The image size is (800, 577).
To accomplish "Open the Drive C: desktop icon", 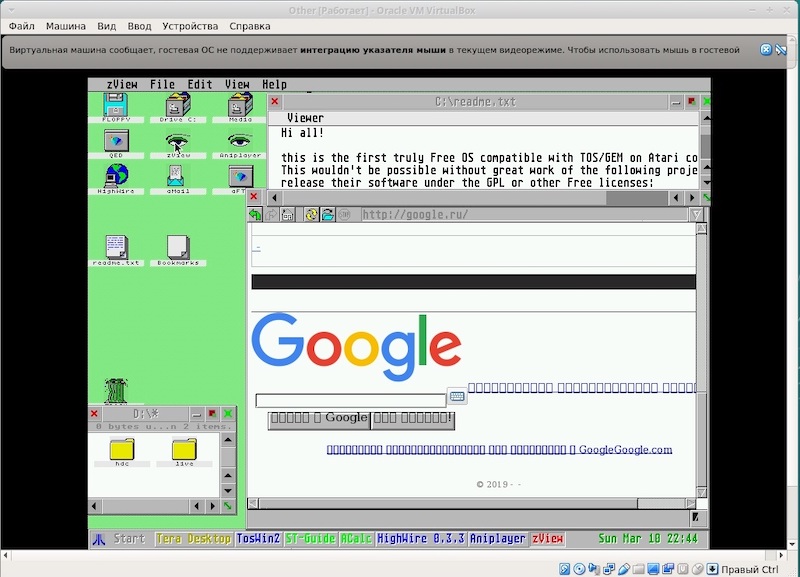I will pyautogui.click(x=178, y=105).
